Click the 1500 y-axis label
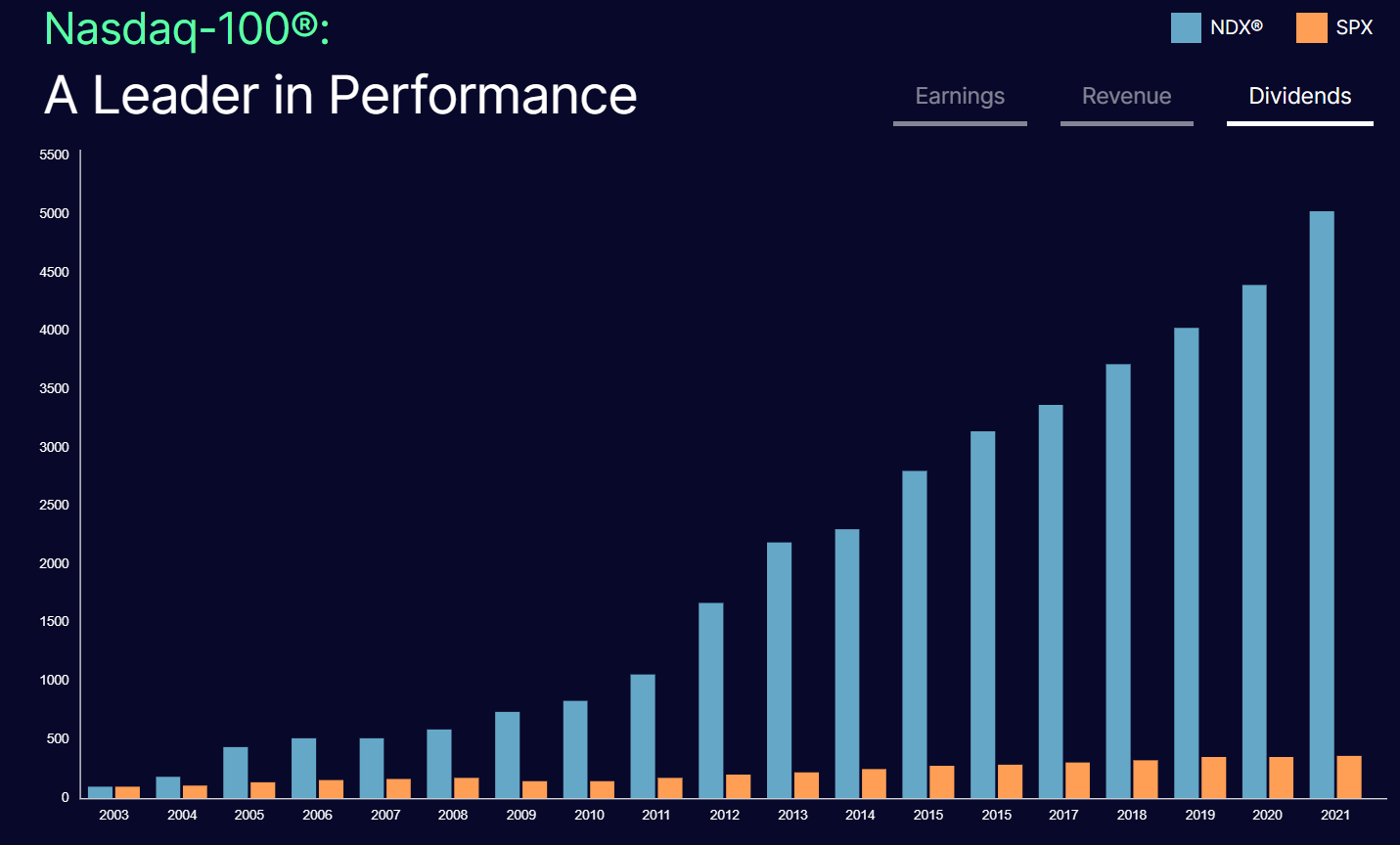Screen dimensions: 1400x845 [54, 621]
